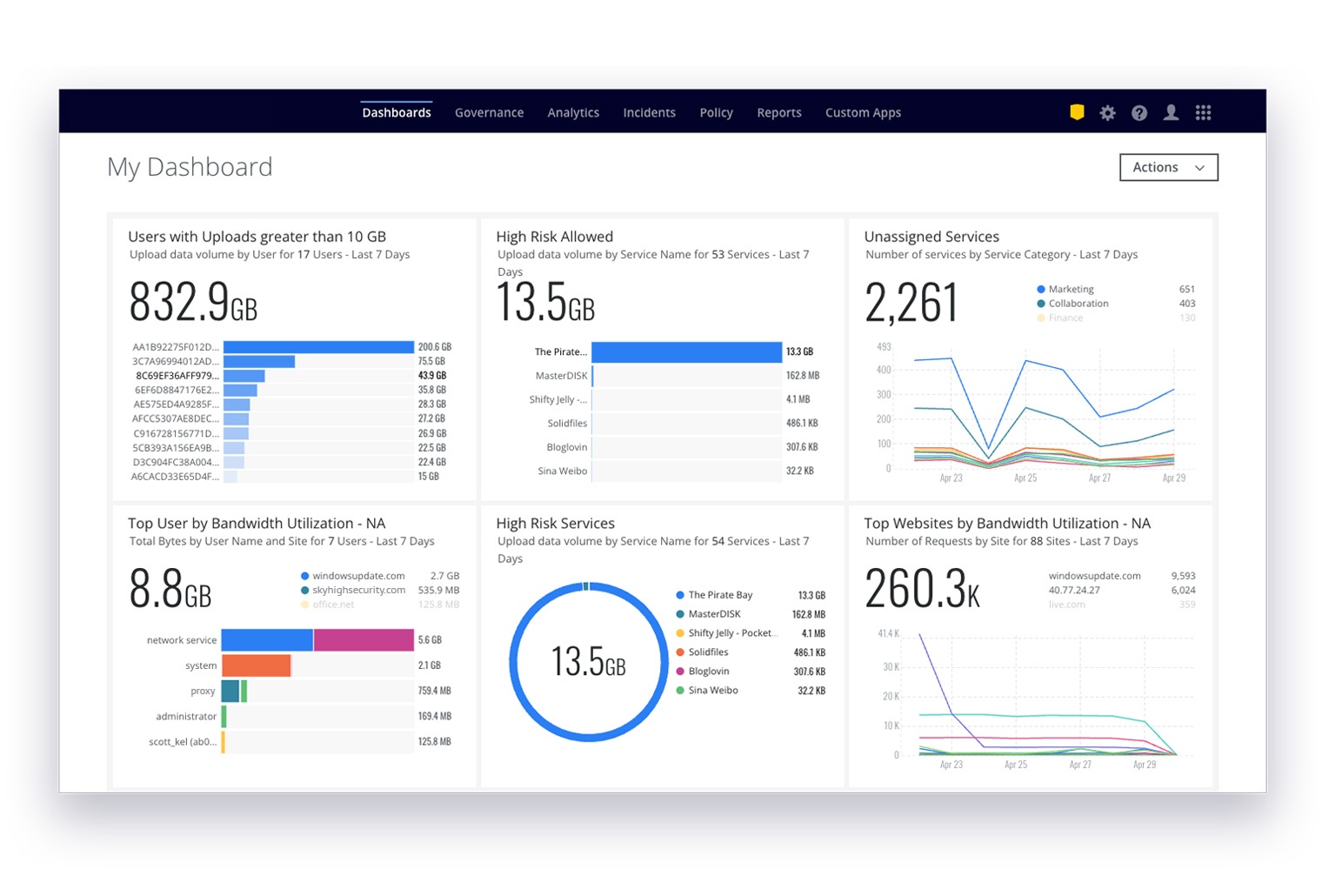This screenshot has width=1322, height=896.
Task: Go to the Incidents tab
Action: 649,113
